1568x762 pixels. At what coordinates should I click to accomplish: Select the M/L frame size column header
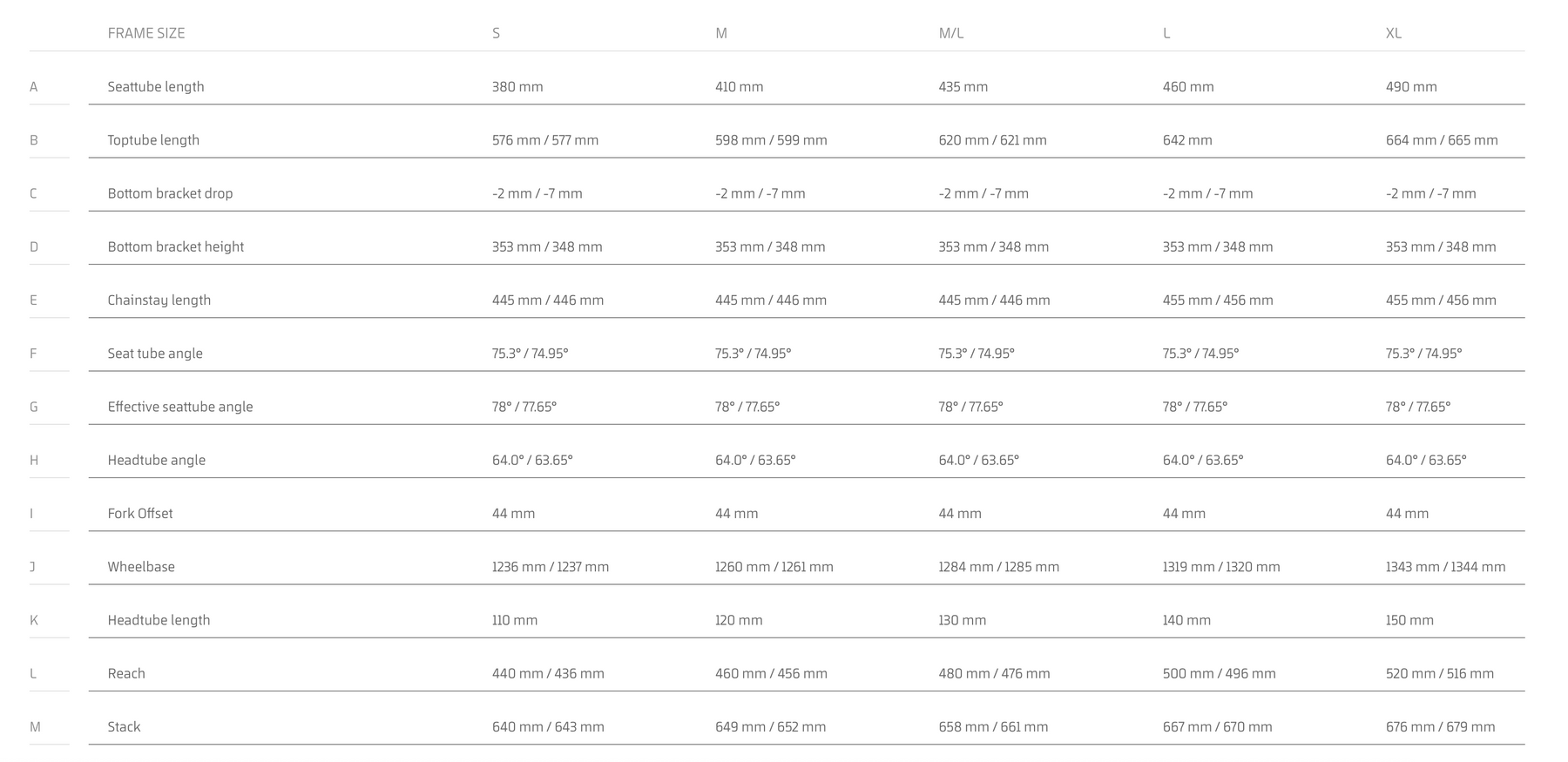pyautogui.click(x=950, y=33)
